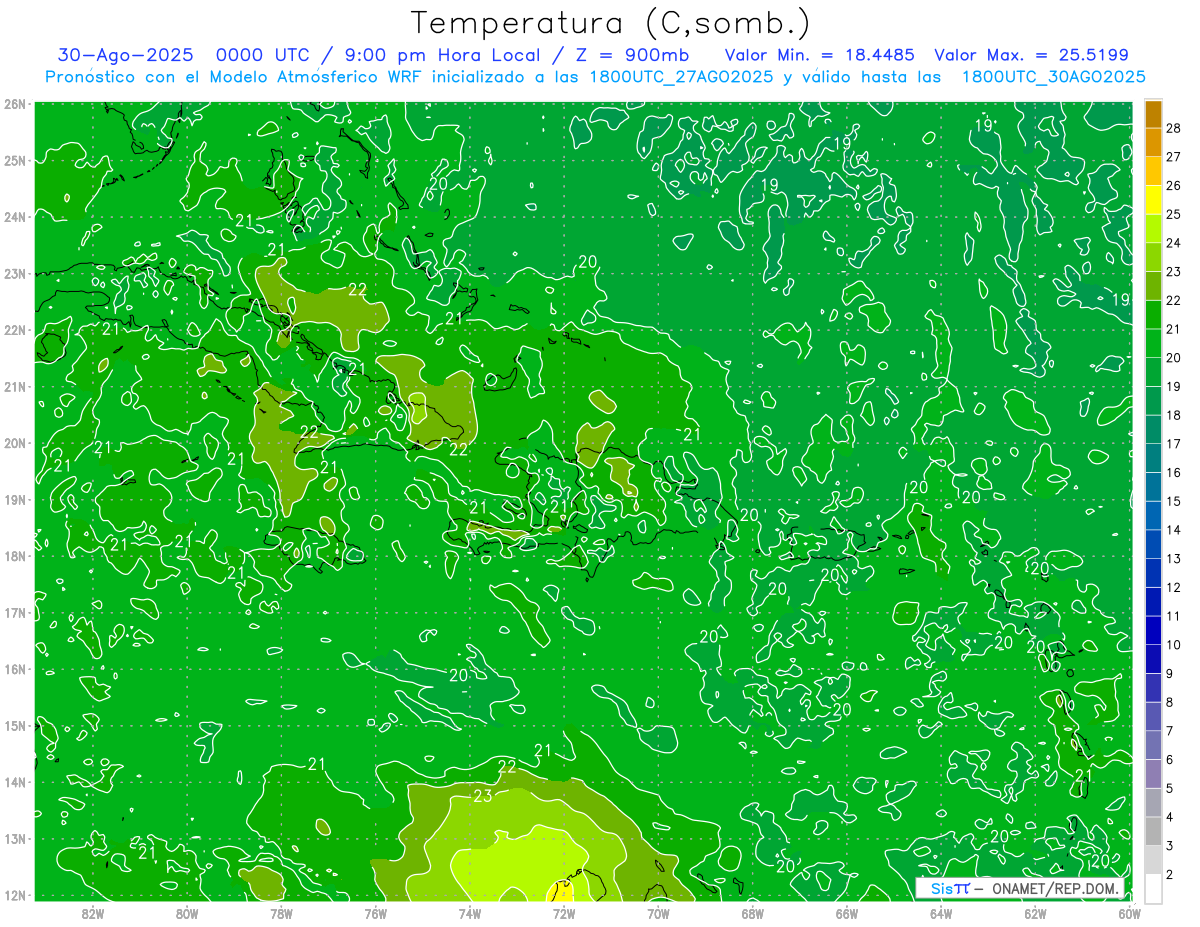
Task: Click the '24N' latitude axis label
Action: pyautogui.click(x=14, y=217)
